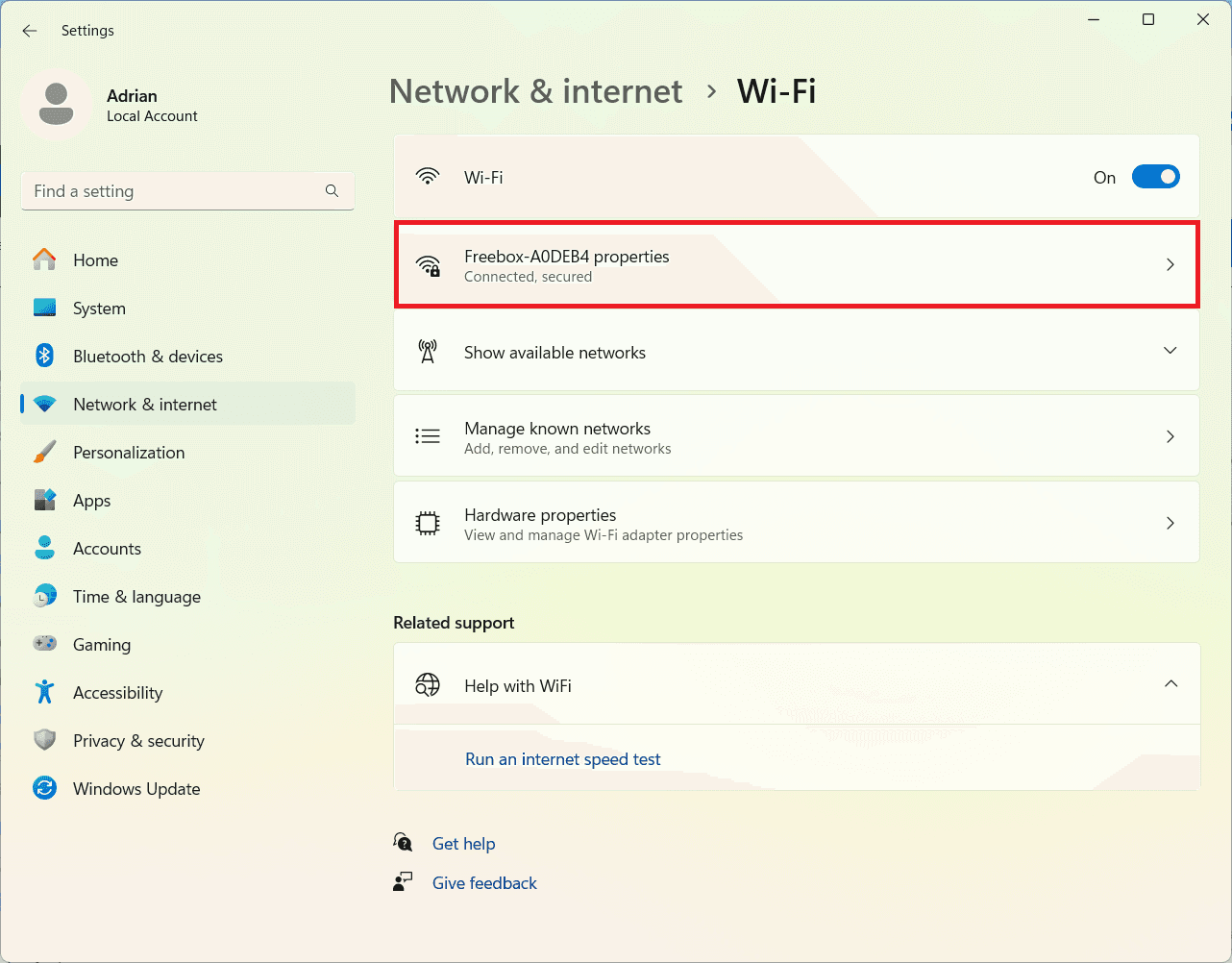The image size is (1232, 963).
Task: Click the Windows Update sync icon
Action: click(44, 788)
